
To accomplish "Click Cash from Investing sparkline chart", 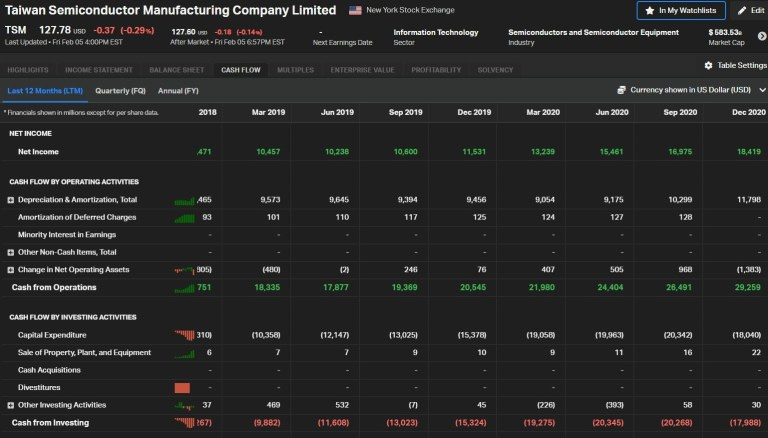I will (x=184, y=422).
